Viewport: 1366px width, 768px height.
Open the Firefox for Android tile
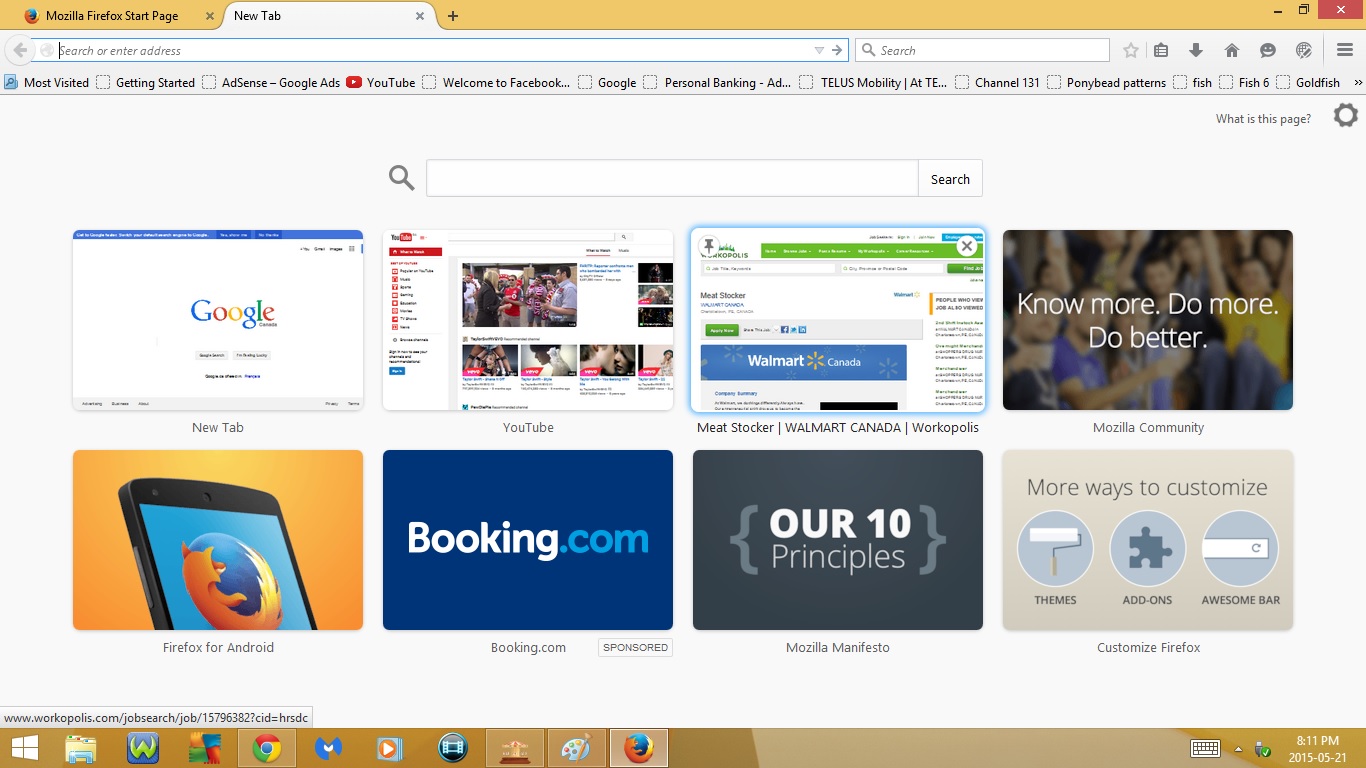[x=218, y=540]
